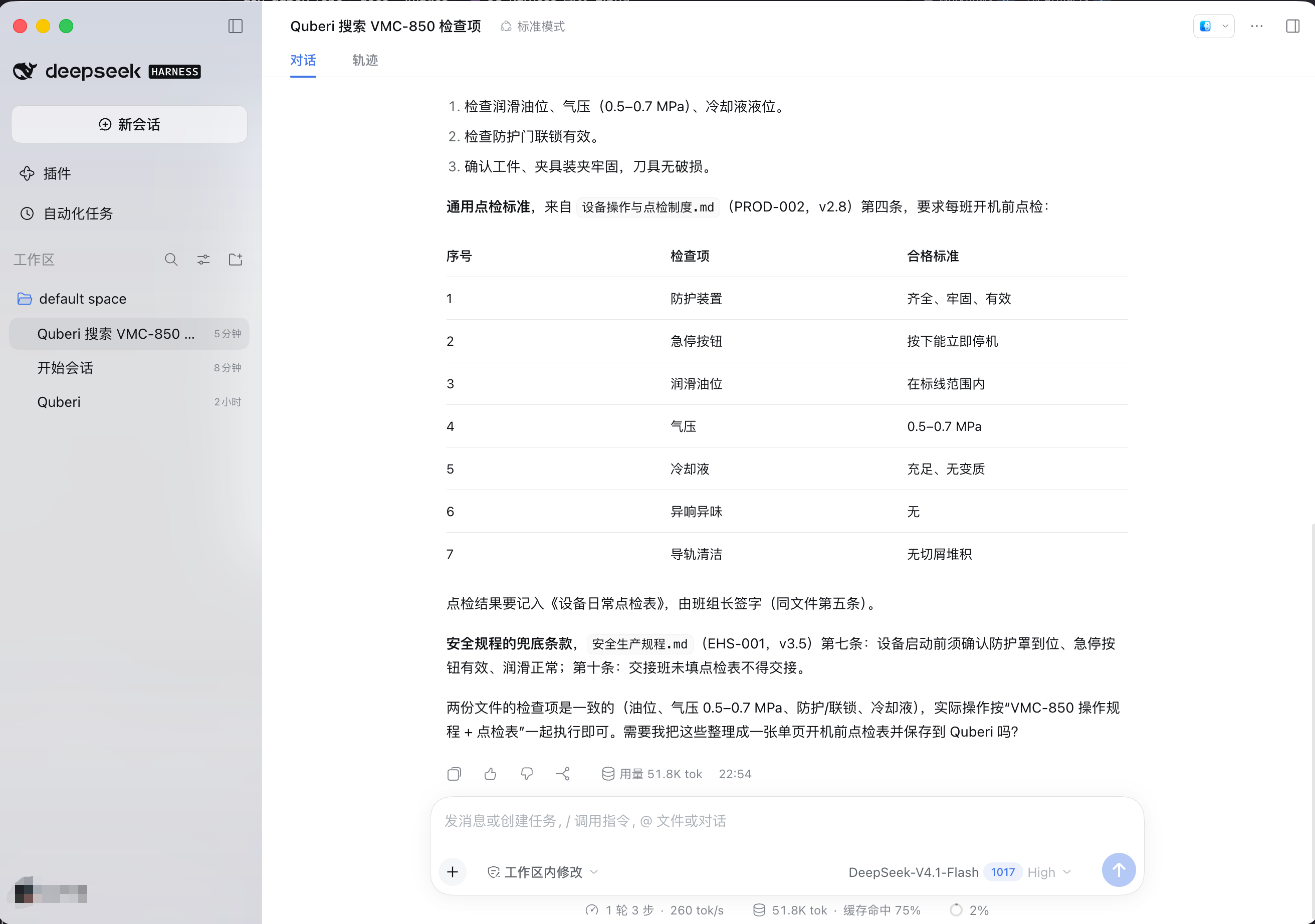Send the message with the arrow button
The width and height of the screenshot is (1315, 924).
(1119, 870)
